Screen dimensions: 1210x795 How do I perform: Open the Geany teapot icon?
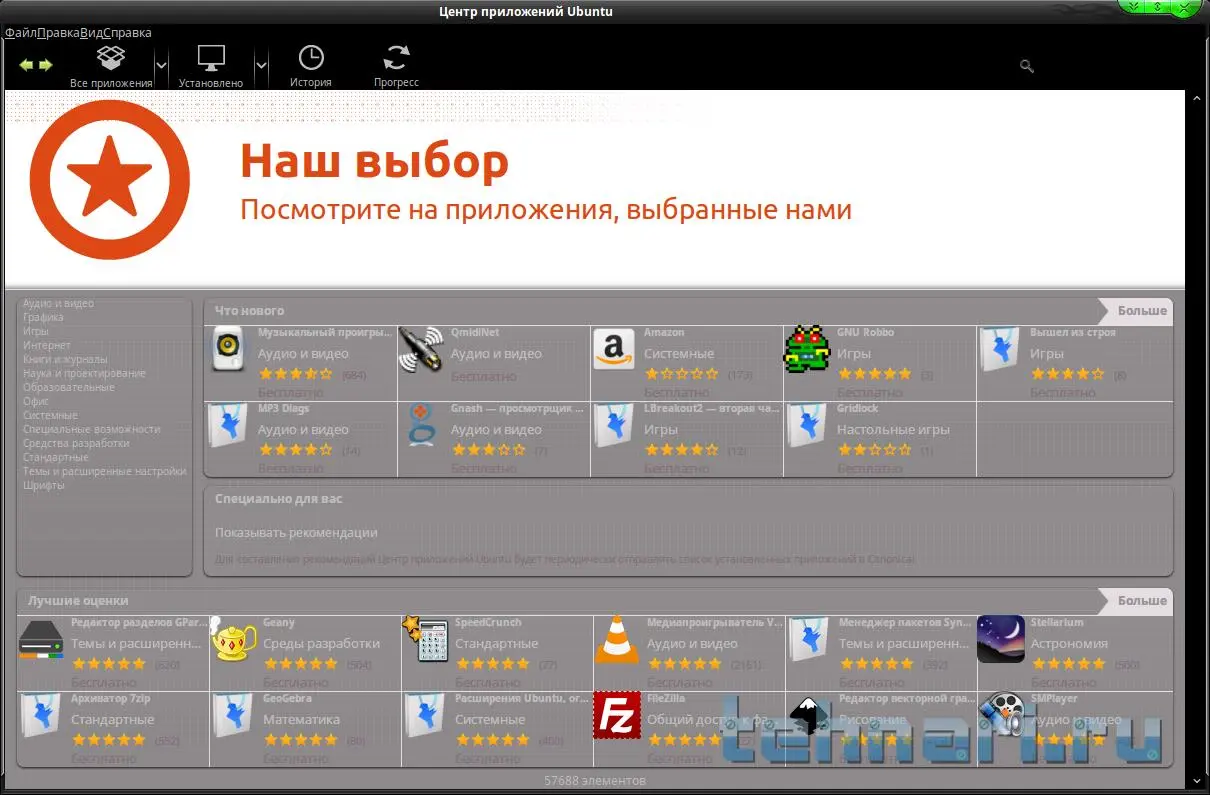(231, 640)
